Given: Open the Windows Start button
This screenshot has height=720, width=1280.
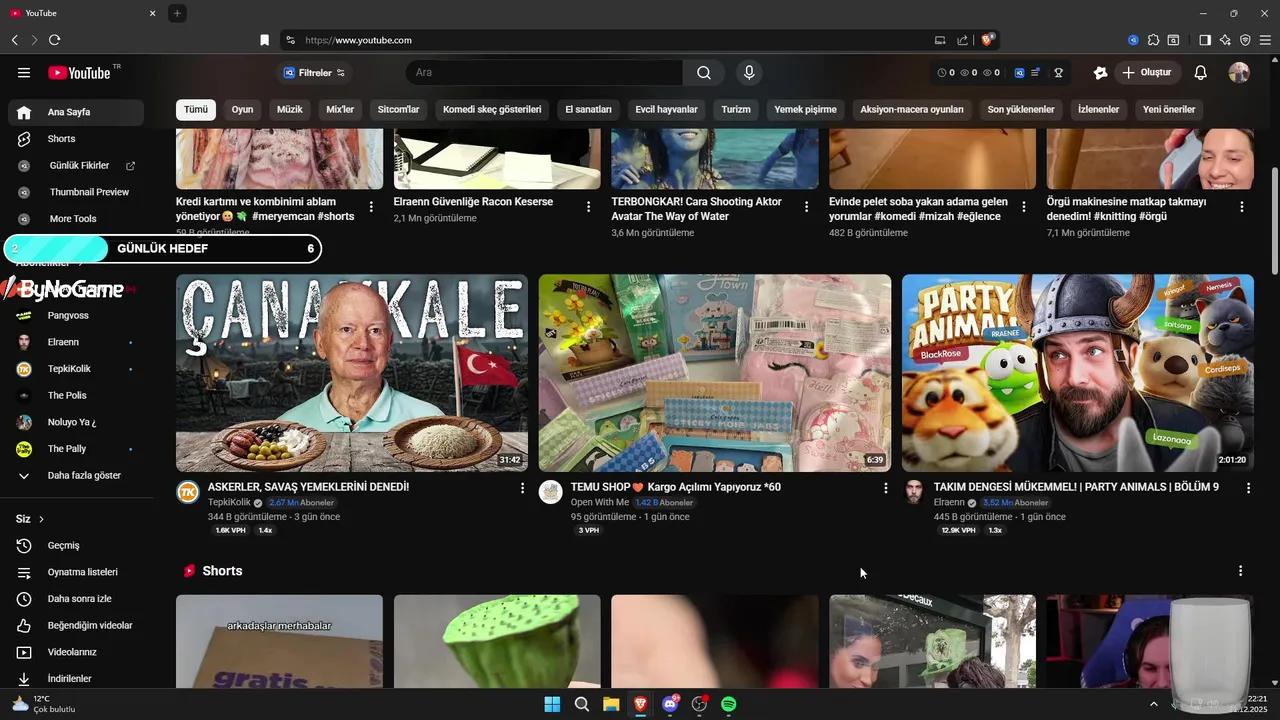Looking at the screenshot, I should [552, 704].
